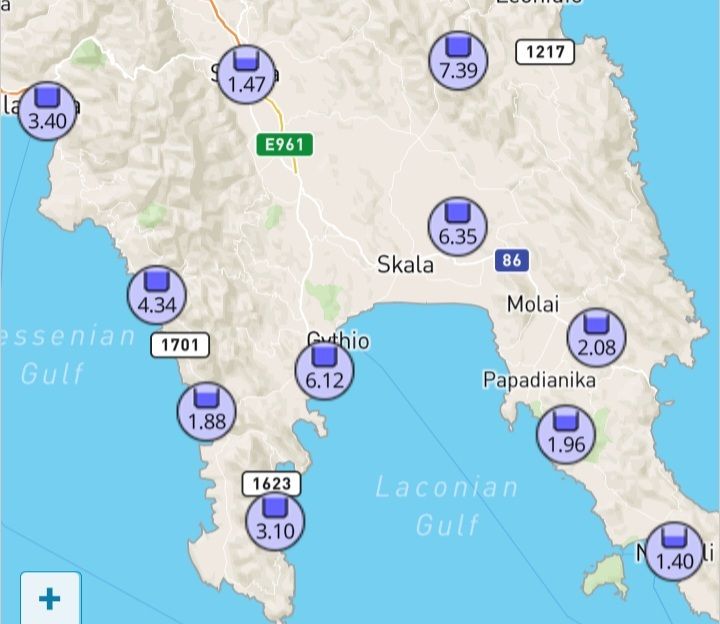This screenshot has width=720, height=624.
Task: Click the 1217 road label
Action: [x=545, y=52]
